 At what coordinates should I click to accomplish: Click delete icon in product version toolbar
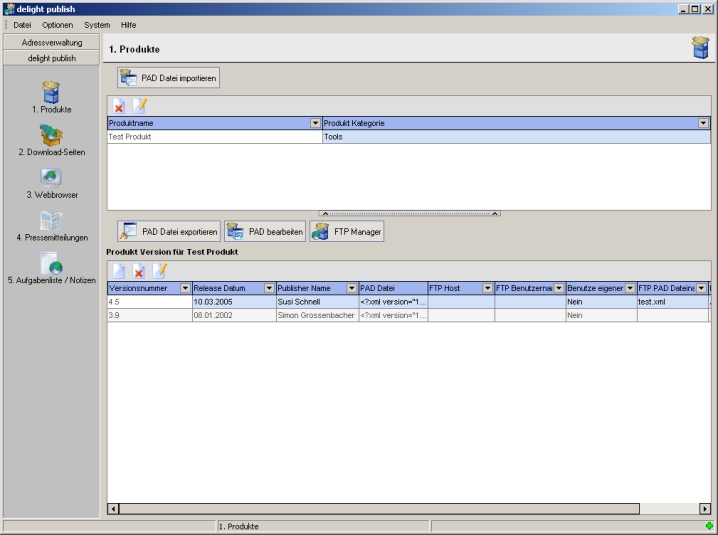click(139, 271)
